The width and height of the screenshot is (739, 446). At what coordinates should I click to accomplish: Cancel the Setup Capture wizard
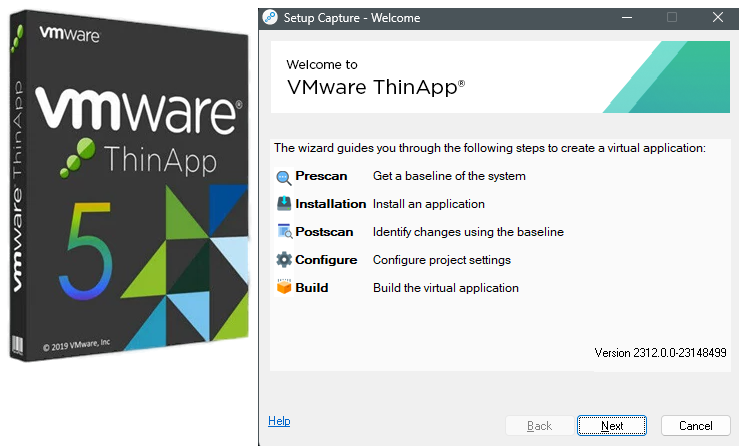tap(696, 426)
